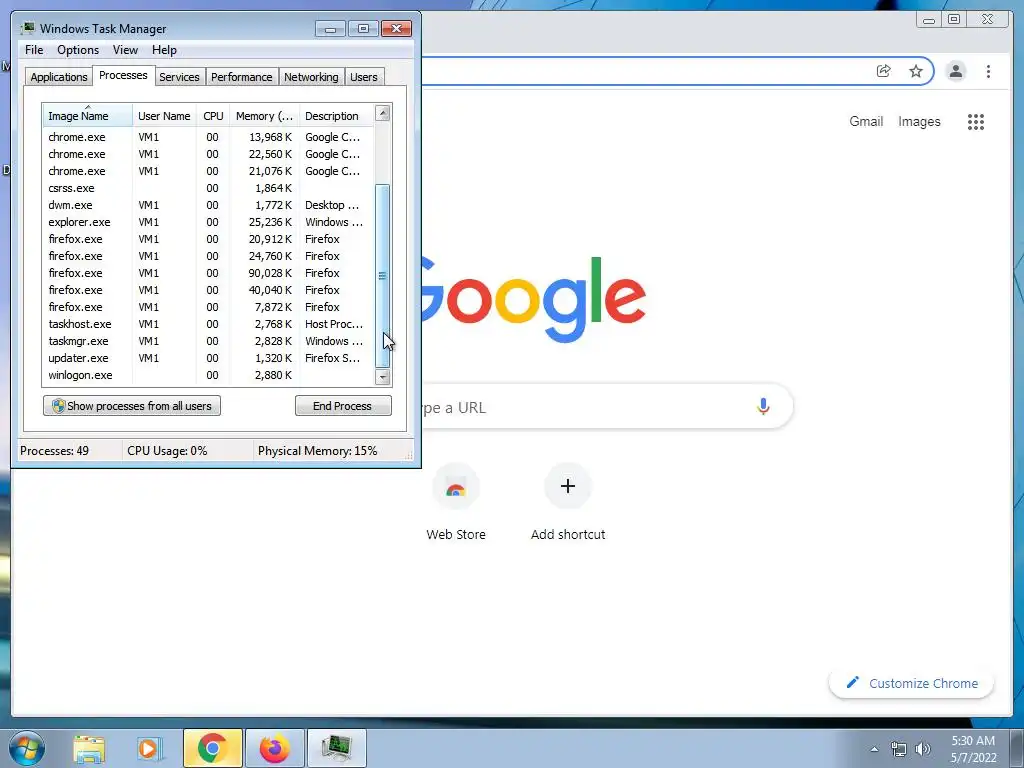The width and height of the screenshot is (1024, 768).
Task: Switch to the Applications tab
Action: [x=59, y=77]
